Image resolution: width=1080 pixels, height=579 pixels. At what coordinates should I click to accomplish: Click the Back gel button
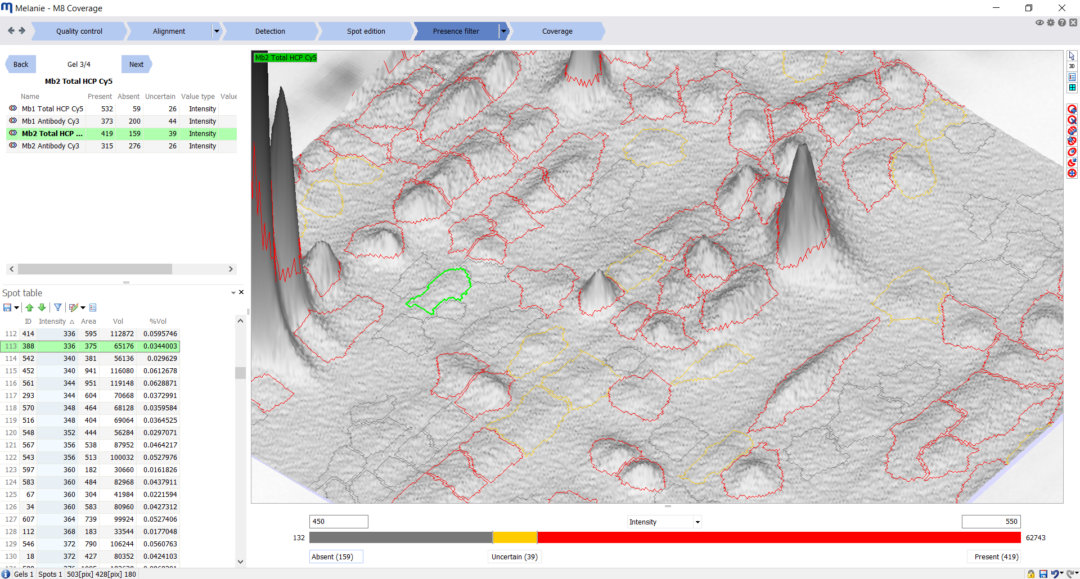pos(21,64)
